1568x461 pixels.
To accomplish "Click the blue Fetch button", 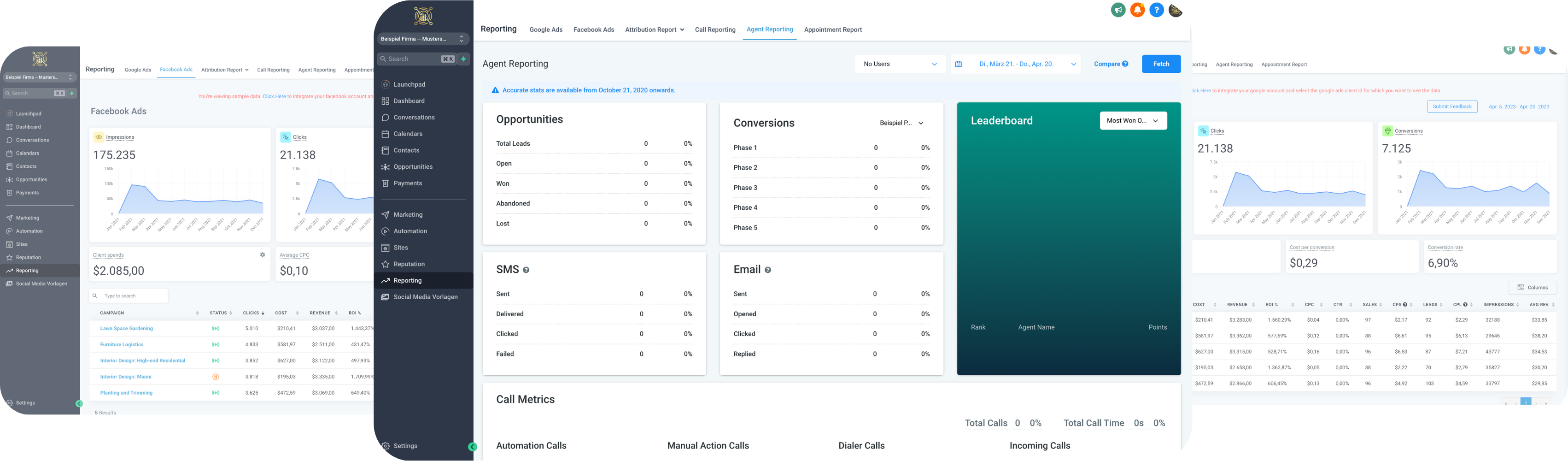I will tap(1161, 64).
